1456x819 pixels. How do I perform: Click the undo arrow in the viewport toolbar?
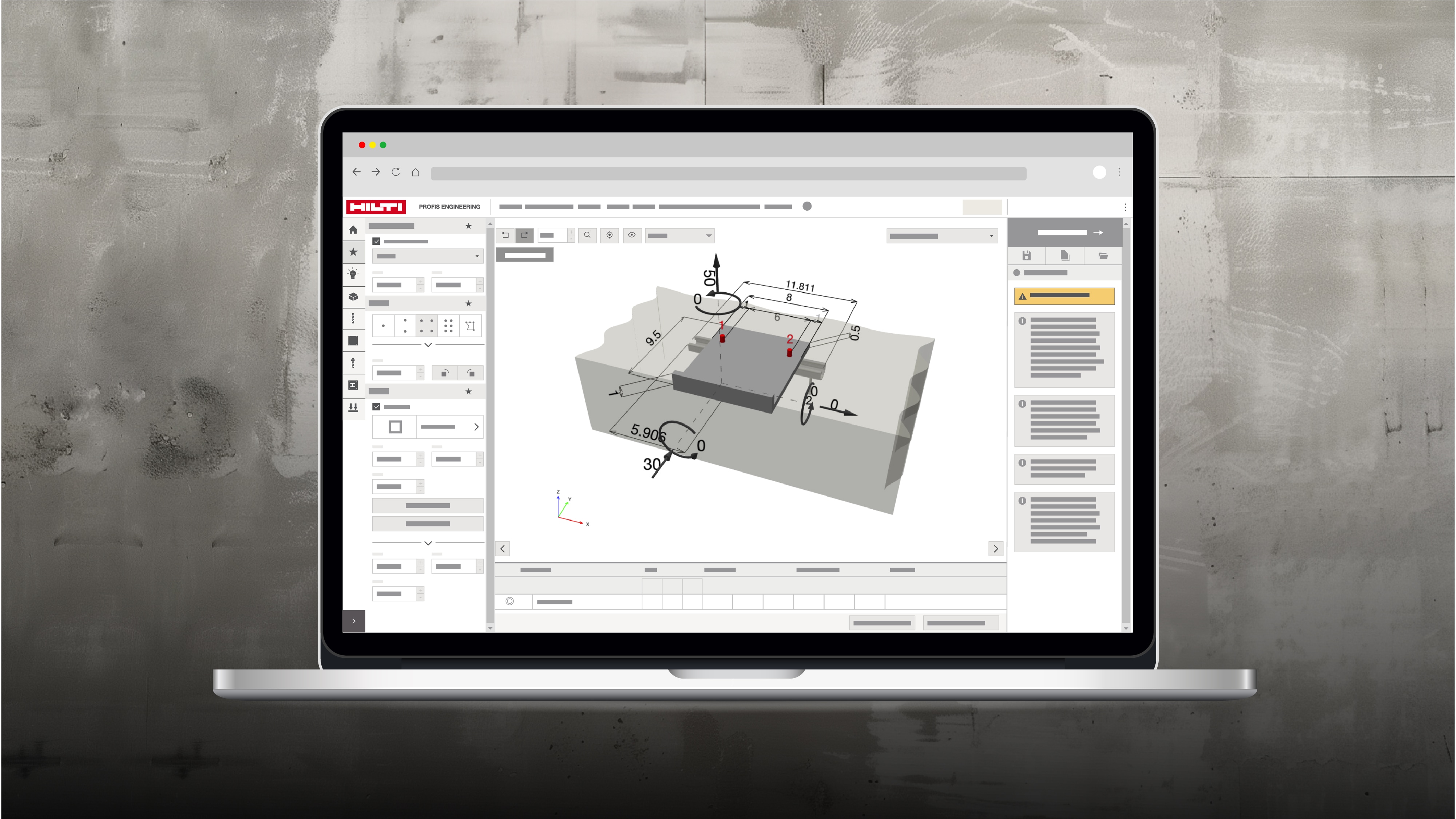[x=505, y=235]
